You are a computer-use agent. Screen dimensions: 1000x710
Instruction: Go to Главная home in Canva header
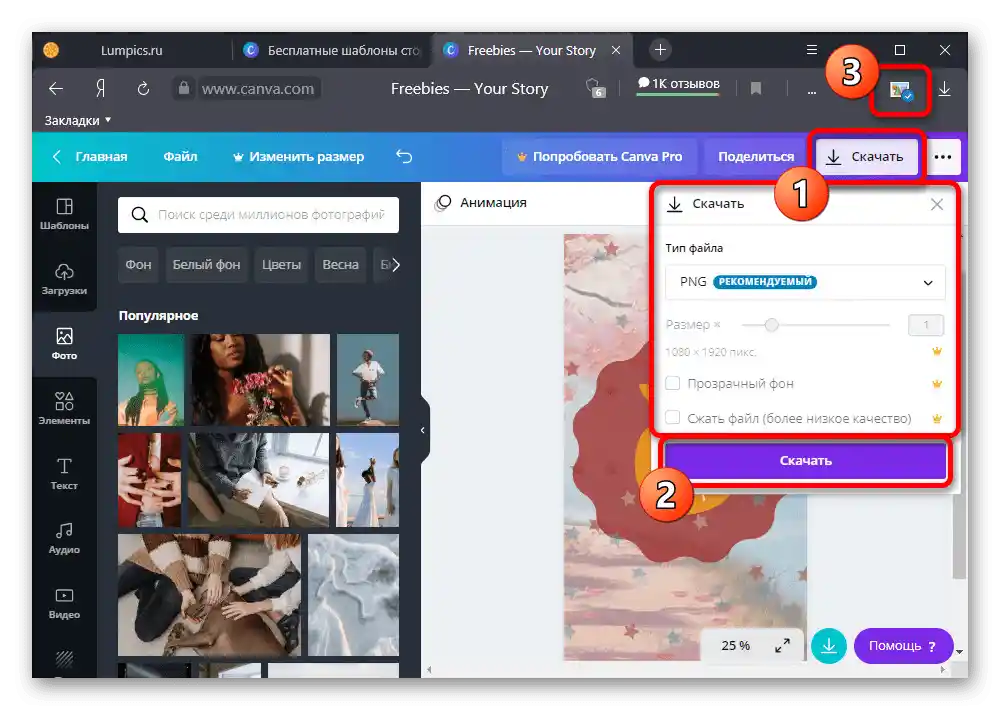(x=89, y=157)
